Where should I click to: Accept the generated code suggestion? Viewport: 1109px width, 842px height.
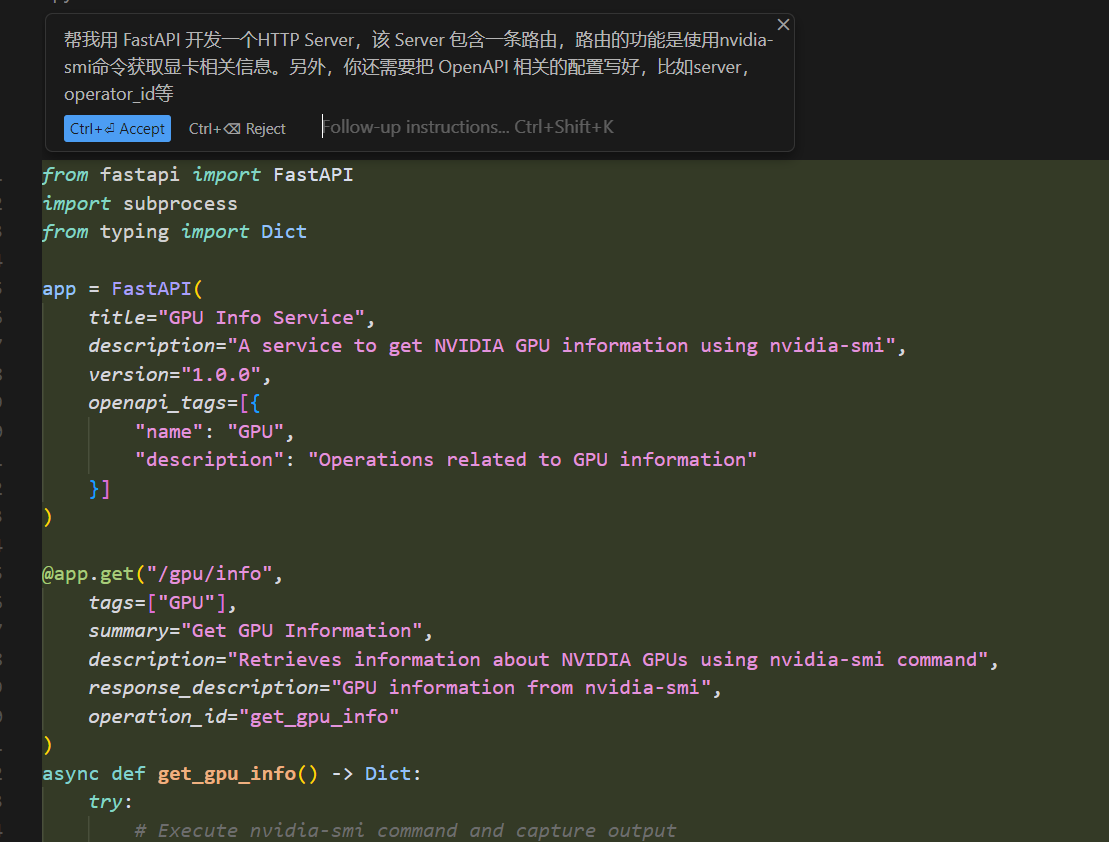[x=117, y=129]
